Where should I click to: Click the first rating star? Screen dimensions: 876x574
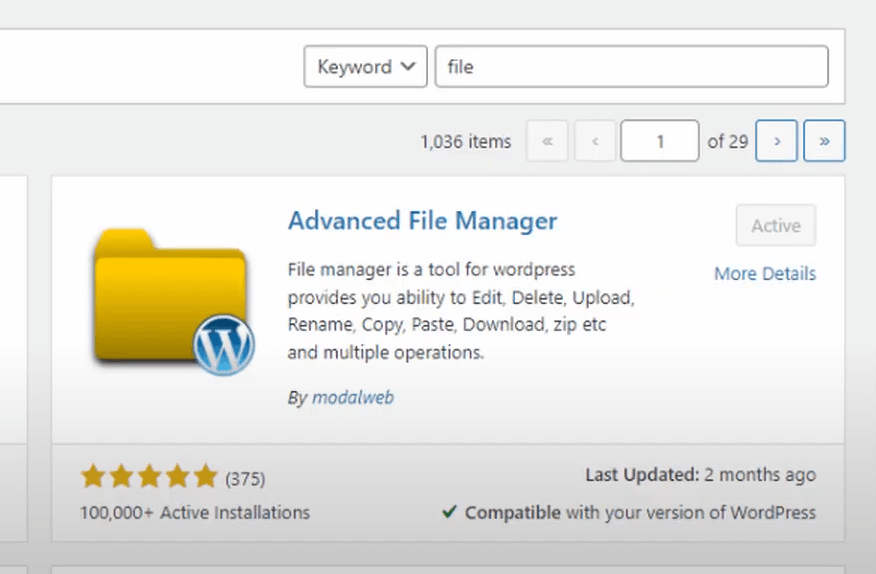(93, 477)
